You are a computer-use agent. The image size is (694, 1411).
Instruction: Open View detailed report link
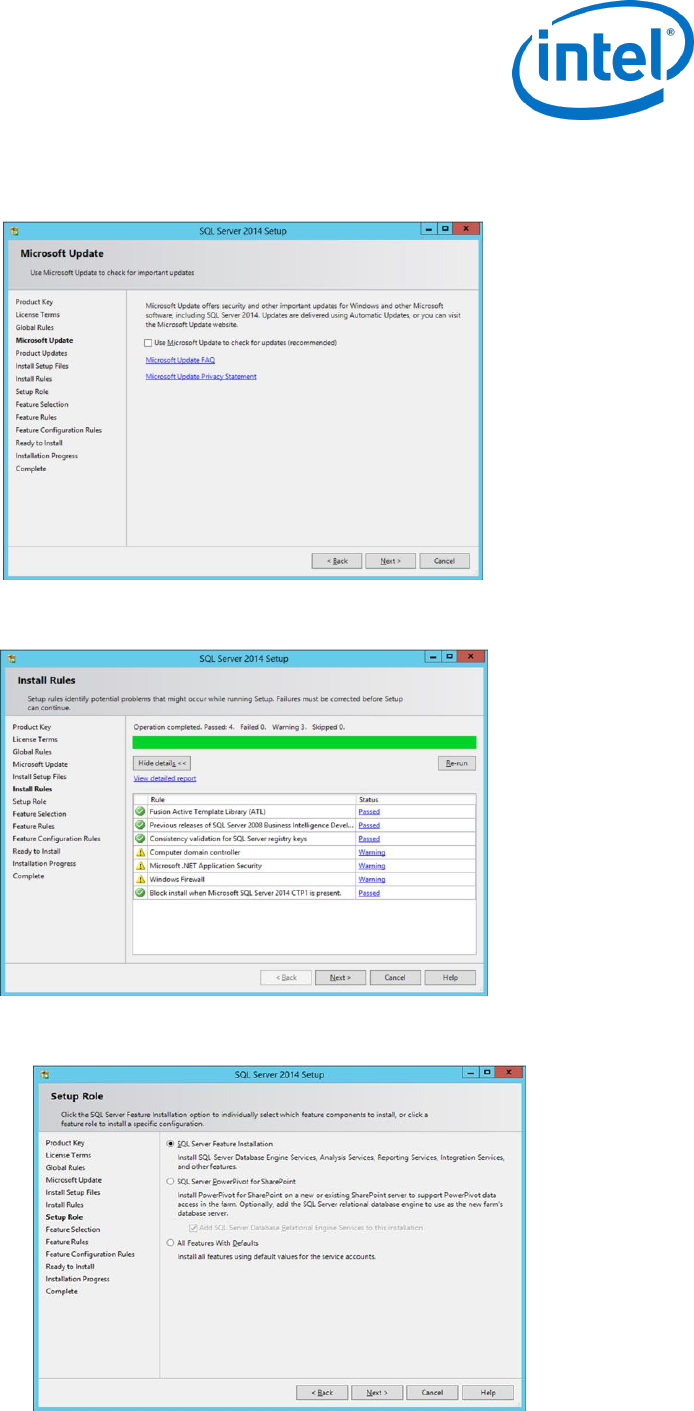pos(165,778)
